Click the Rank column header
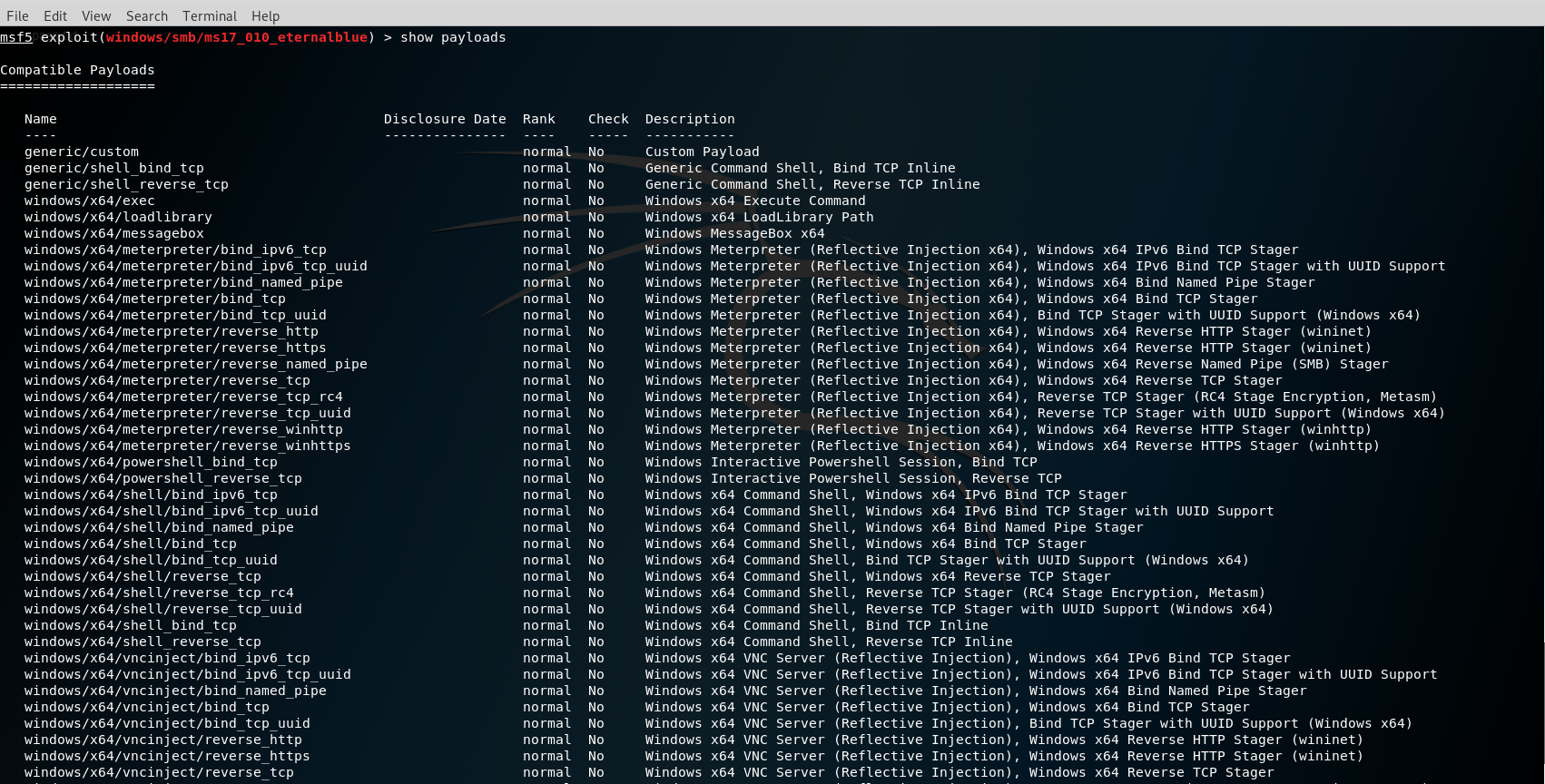1545x784 pixels. click(x=539, y=119)
